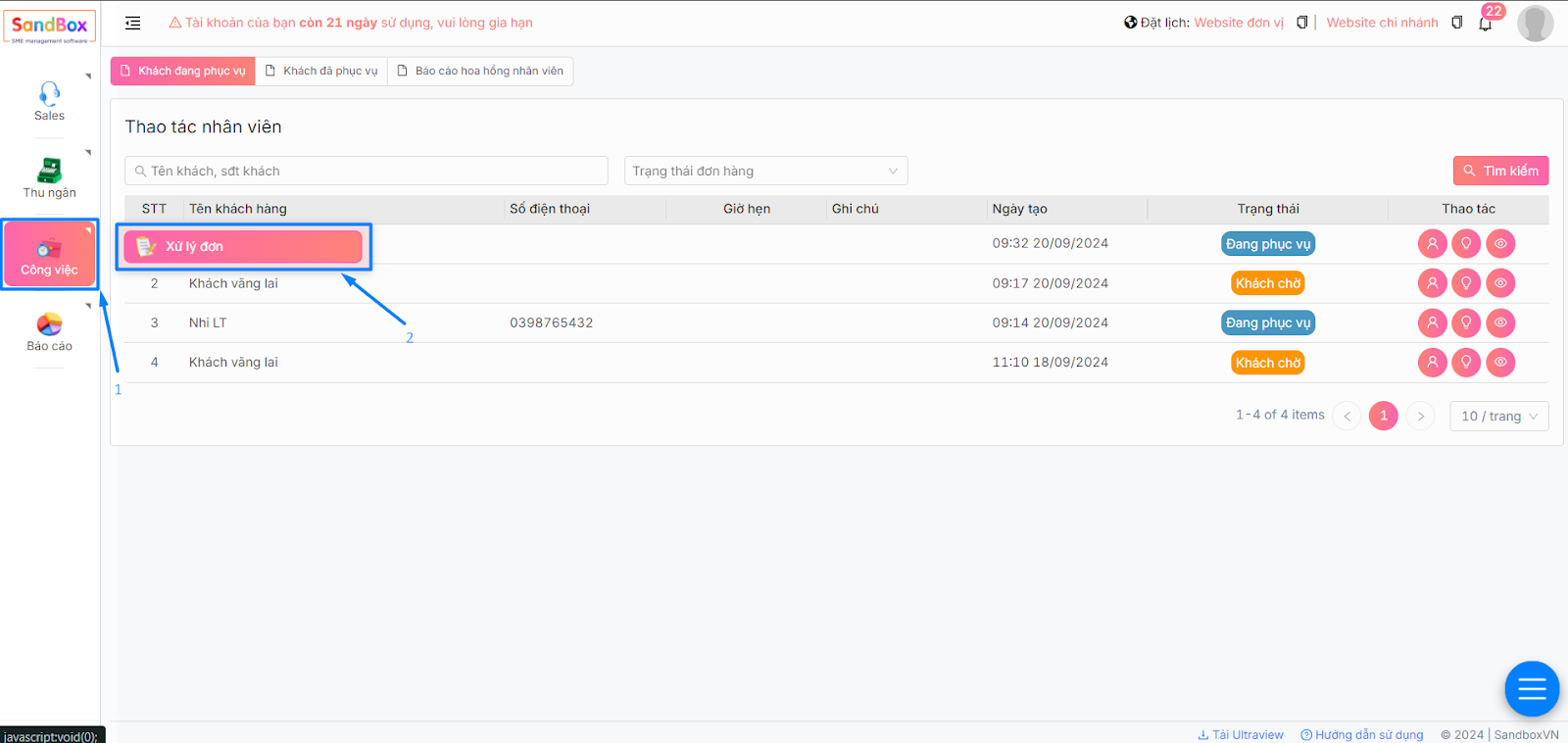Click the user avatar at top right
Image resolution: width=1568 pixels, height=743 pixels.
(1534, 24)
